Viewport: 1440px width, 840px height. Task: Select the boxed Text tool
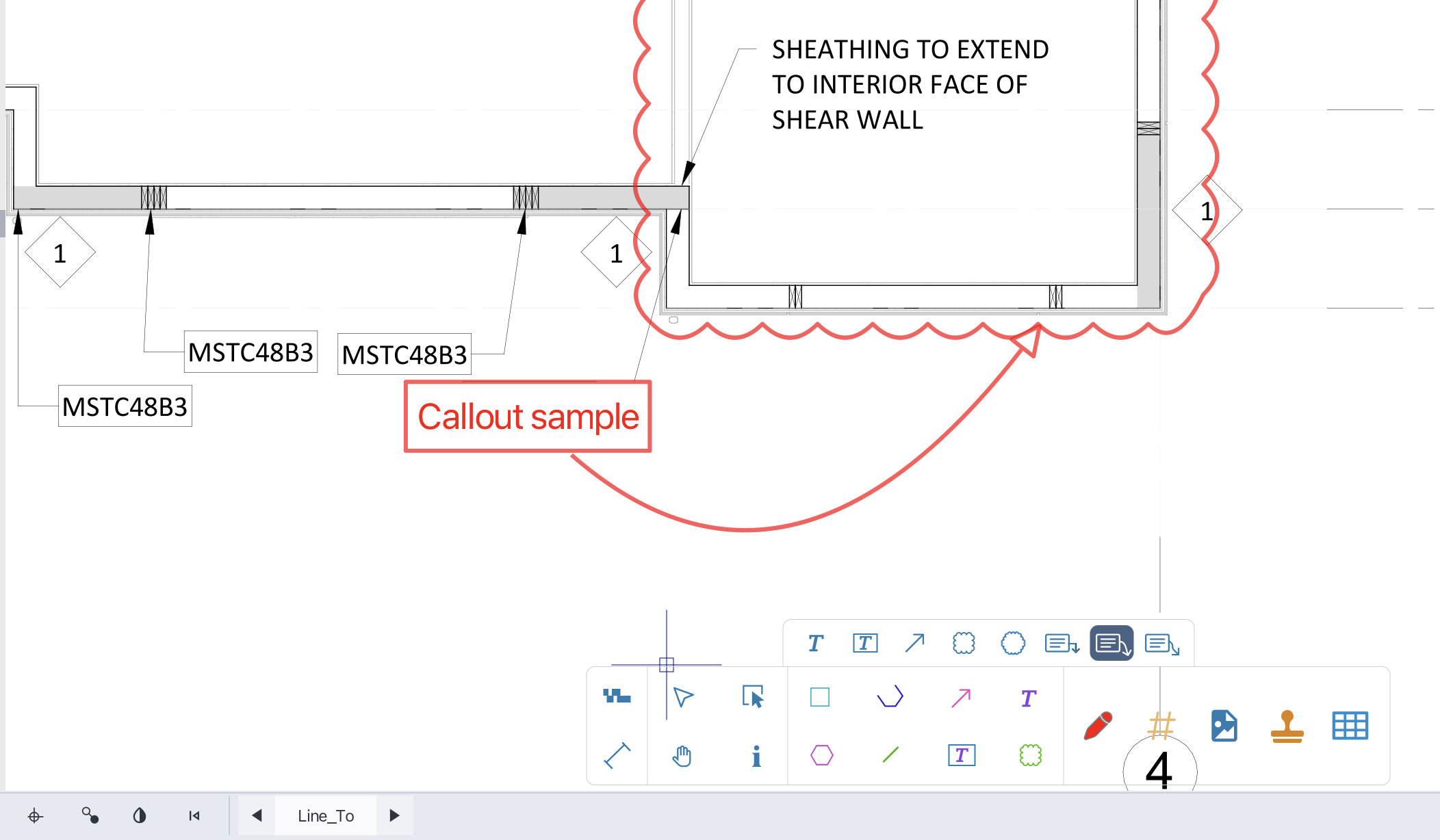pyautogui.click(x=864, y=643)
